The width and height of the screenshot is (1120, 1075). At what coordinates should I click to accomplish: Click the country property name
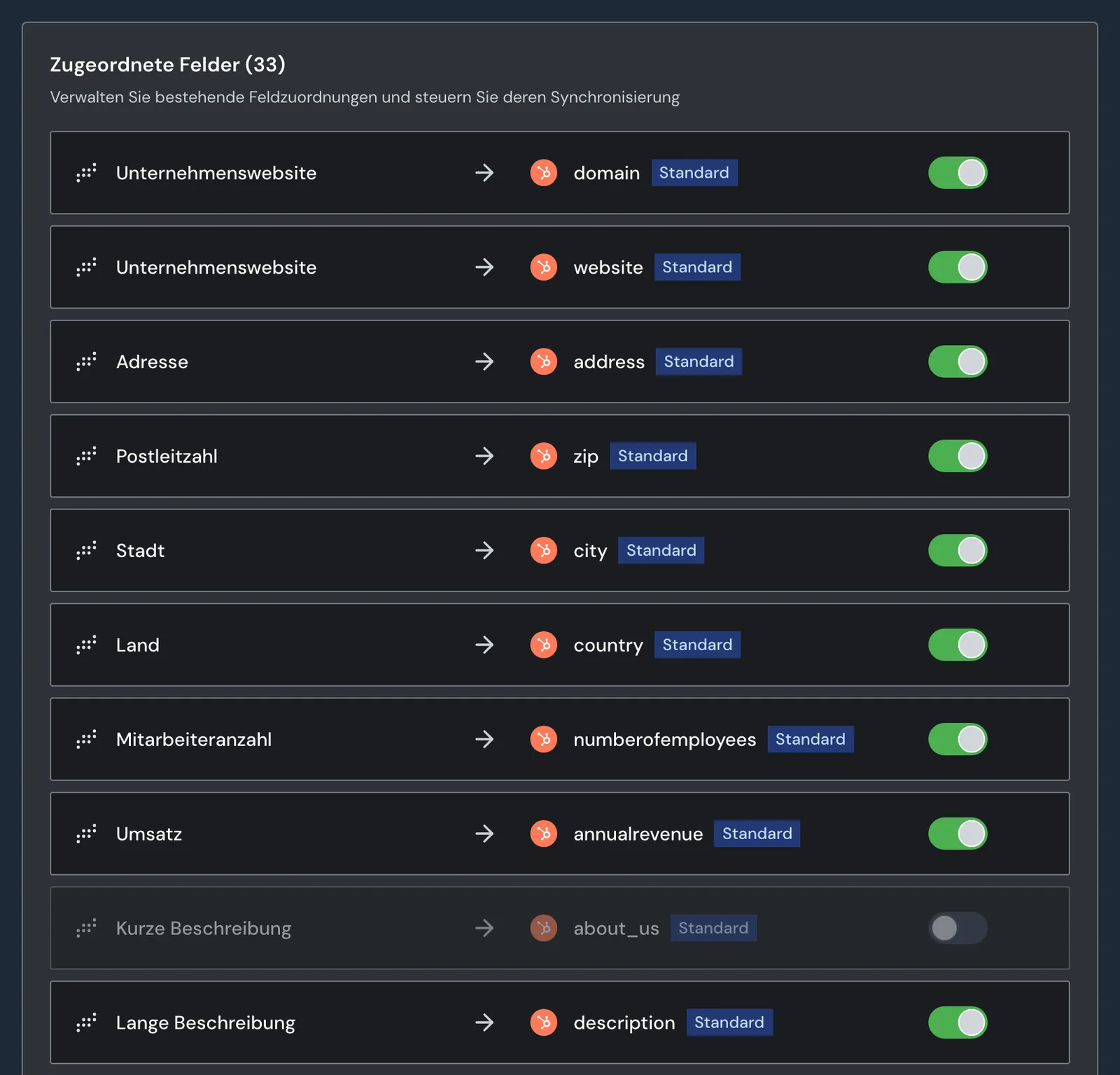[x=608, y=646]
